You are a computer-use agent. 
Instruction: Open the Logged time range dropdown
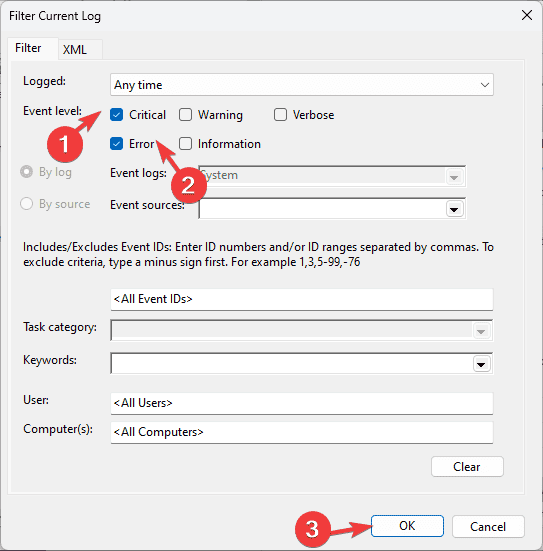[302, 85]
